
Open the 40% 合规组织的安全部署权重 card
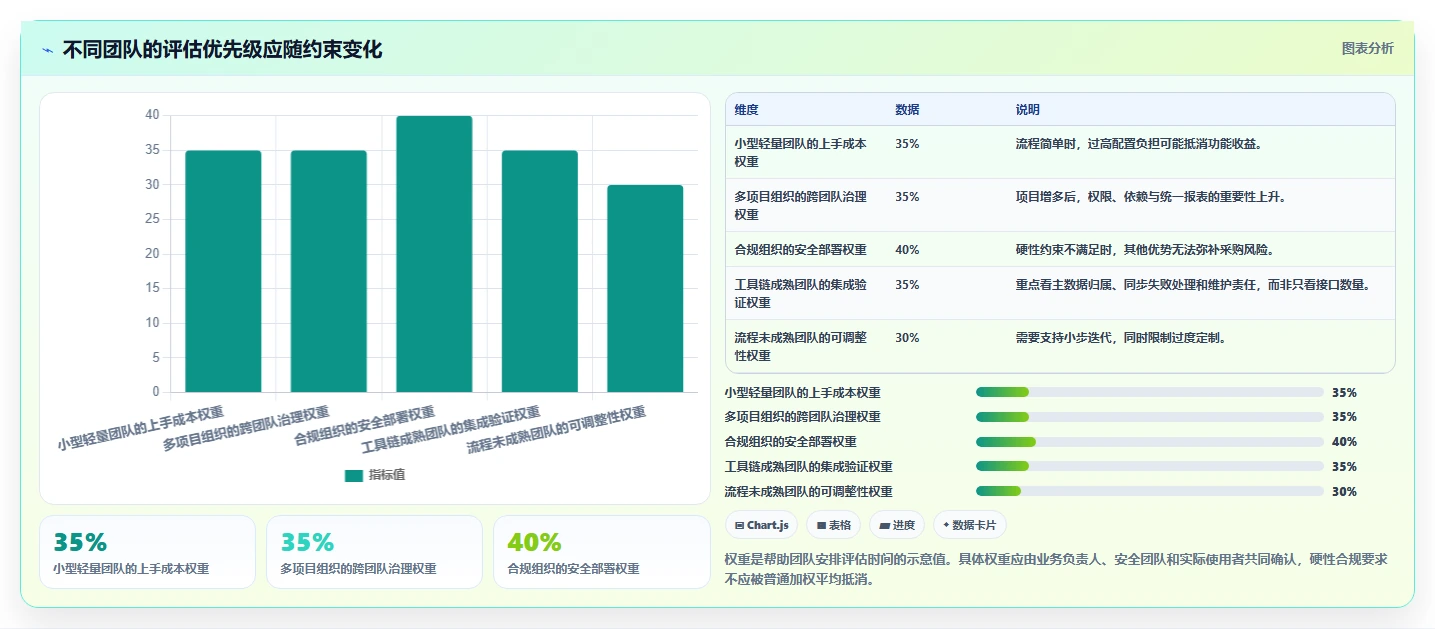601,552
